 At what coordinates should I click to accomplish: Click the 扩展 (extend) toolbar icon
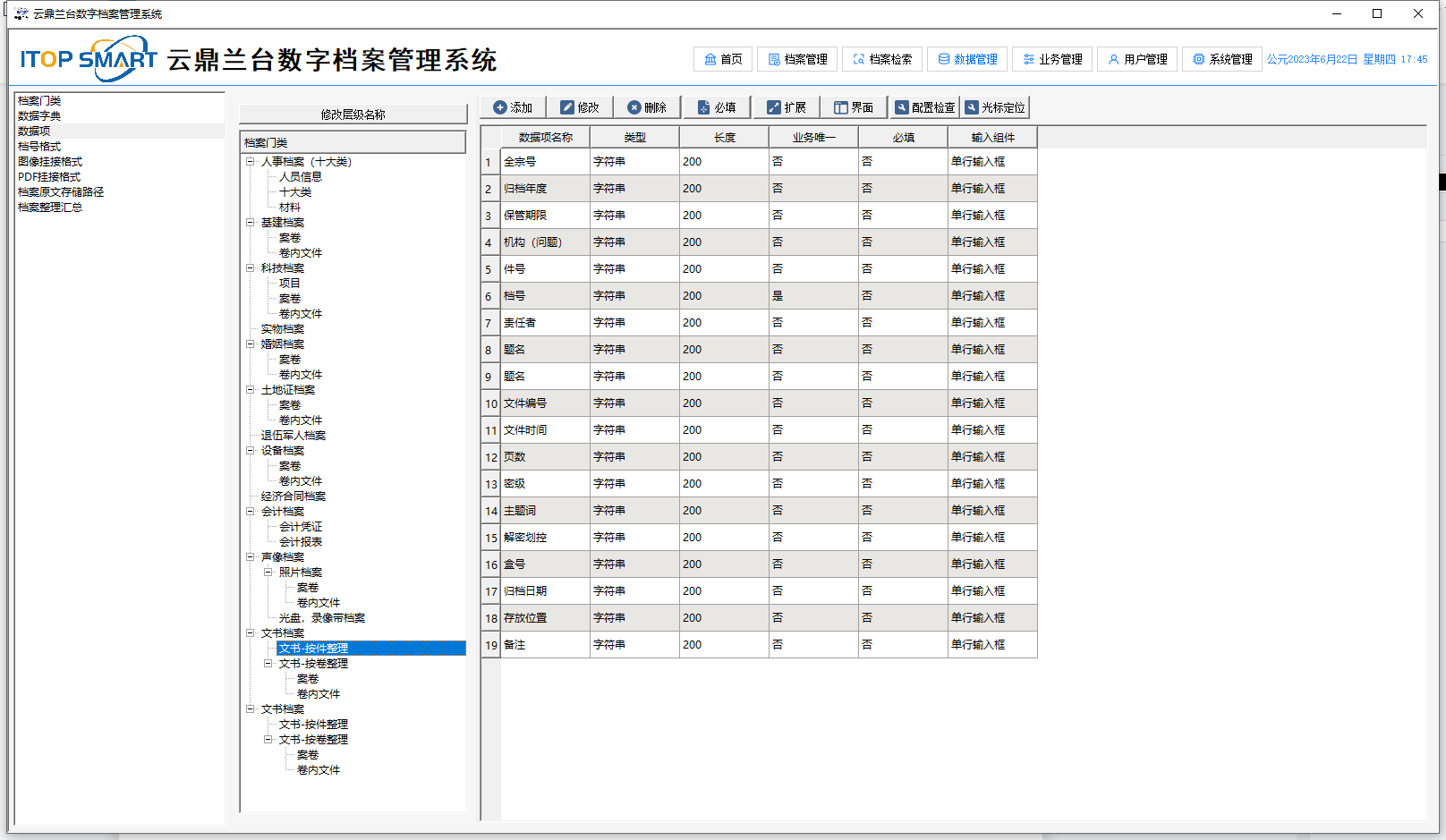pyautogui.click(x=774, y=107)
